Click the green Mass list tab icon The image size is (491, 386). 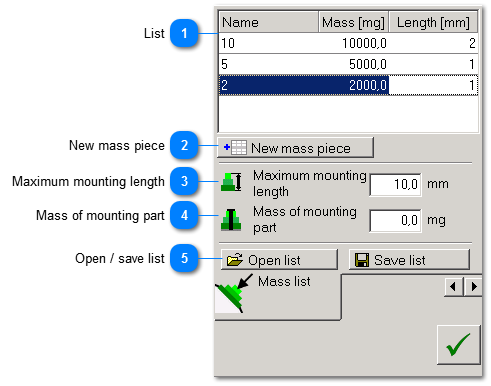coord(233,294)
